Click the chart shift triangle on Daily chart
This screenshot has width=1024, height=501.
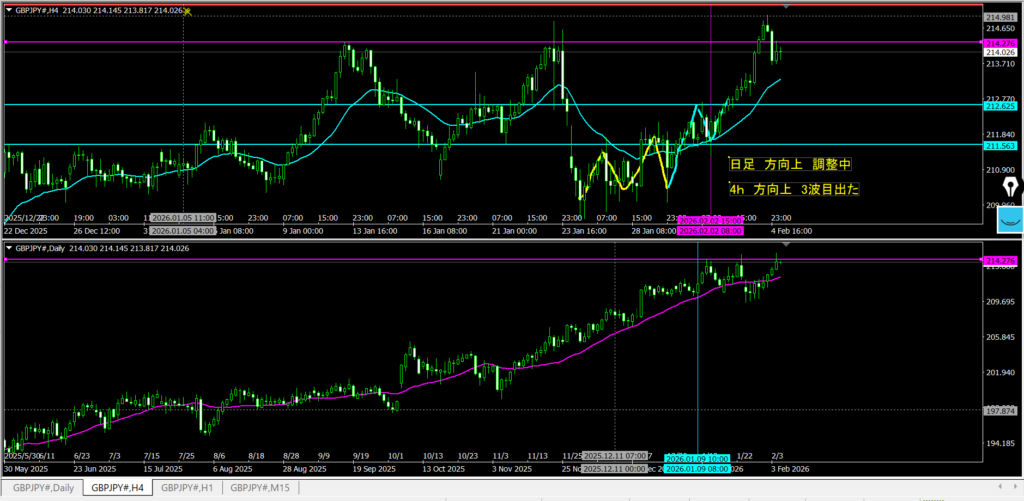[x=785, y=244]
